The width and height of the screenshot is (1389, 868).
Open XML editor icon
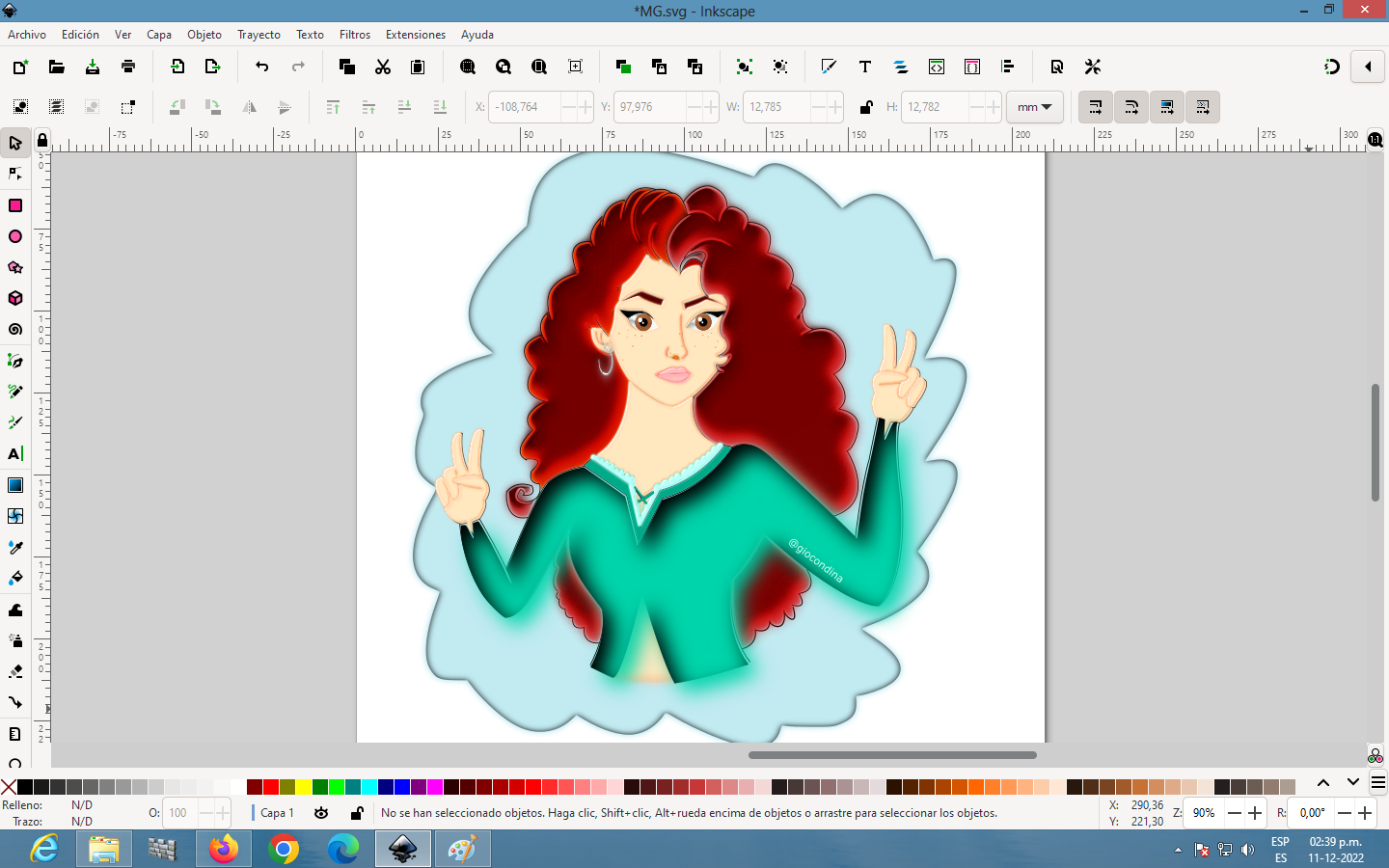click(x=937, y=67)
